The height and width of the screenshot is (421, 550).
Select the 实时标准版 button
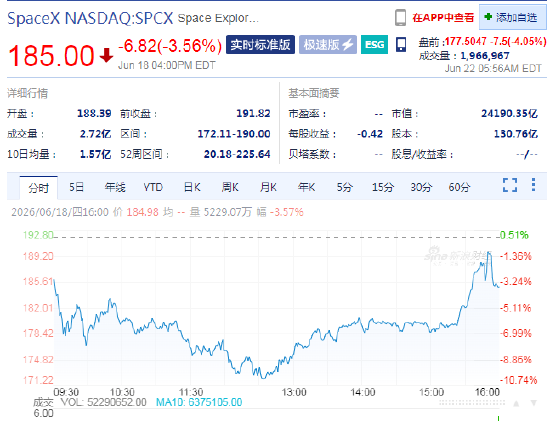point(260,45)
